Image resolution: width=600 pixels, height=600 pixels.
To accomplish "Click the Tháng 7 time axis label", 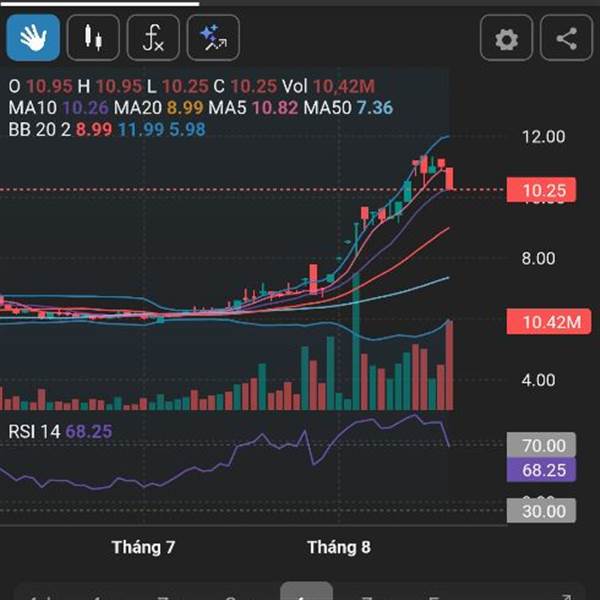I will click(x=143, y=547).
